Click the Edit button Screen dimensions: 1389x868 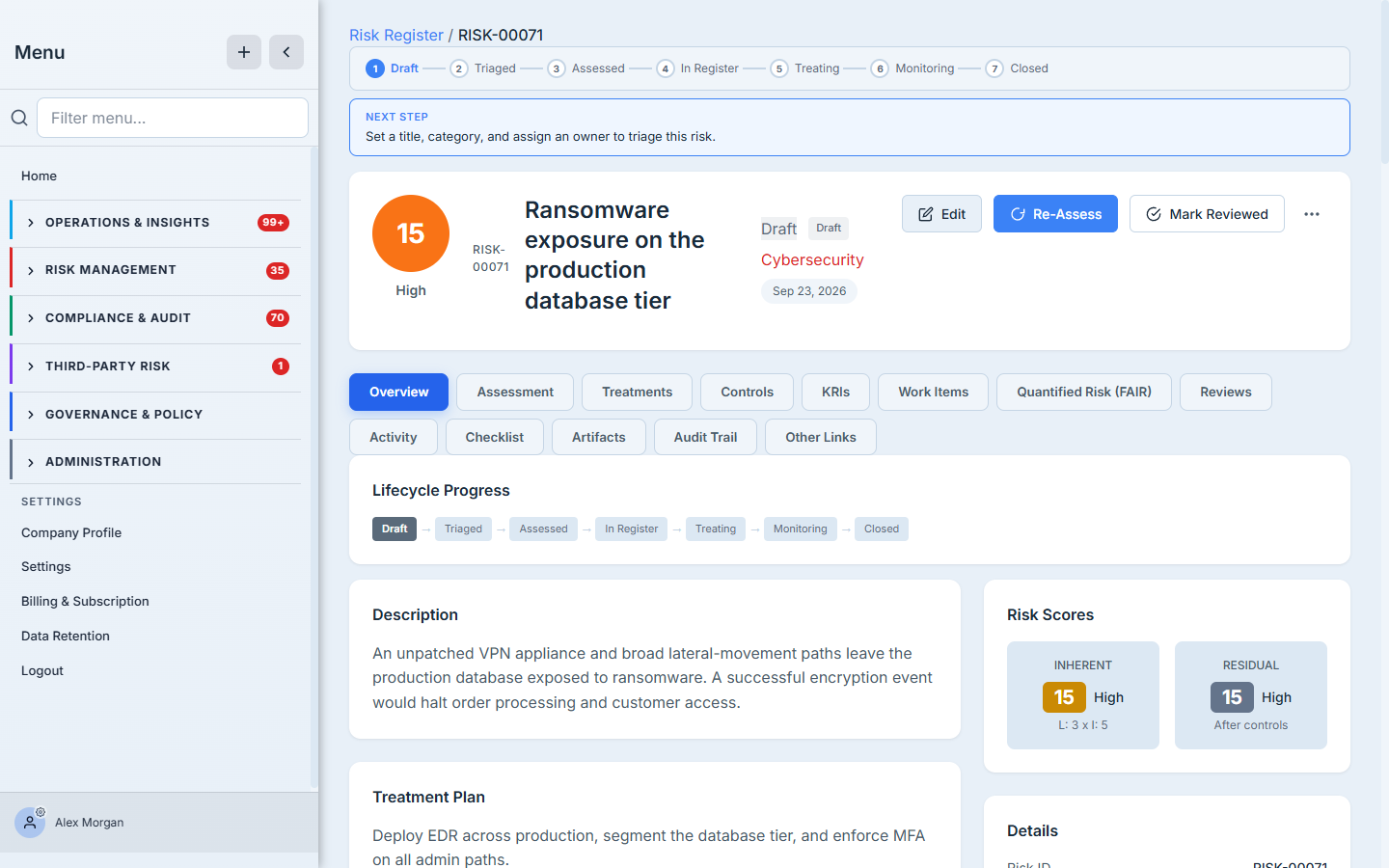(941, 214)
